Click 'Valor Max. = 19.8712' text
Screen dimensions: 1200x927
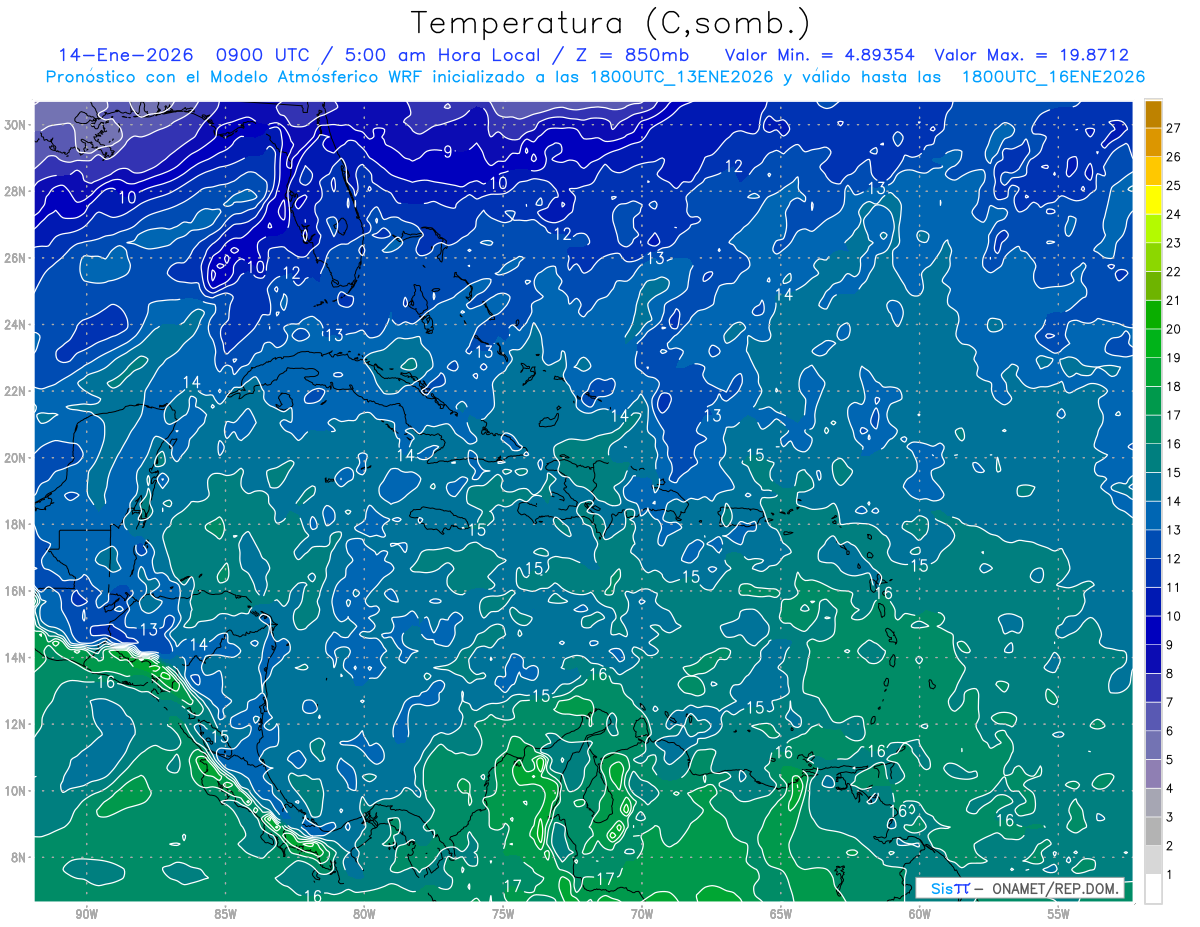point(1032,55)
